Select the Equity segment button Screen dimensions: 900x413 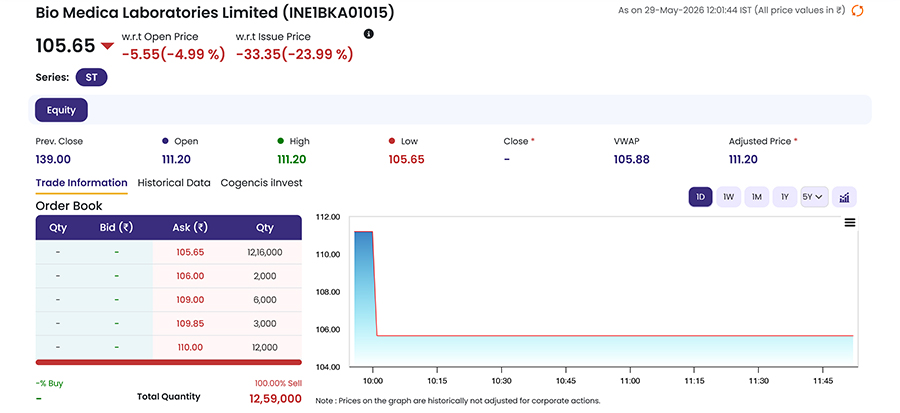click(x=61, y=110)
